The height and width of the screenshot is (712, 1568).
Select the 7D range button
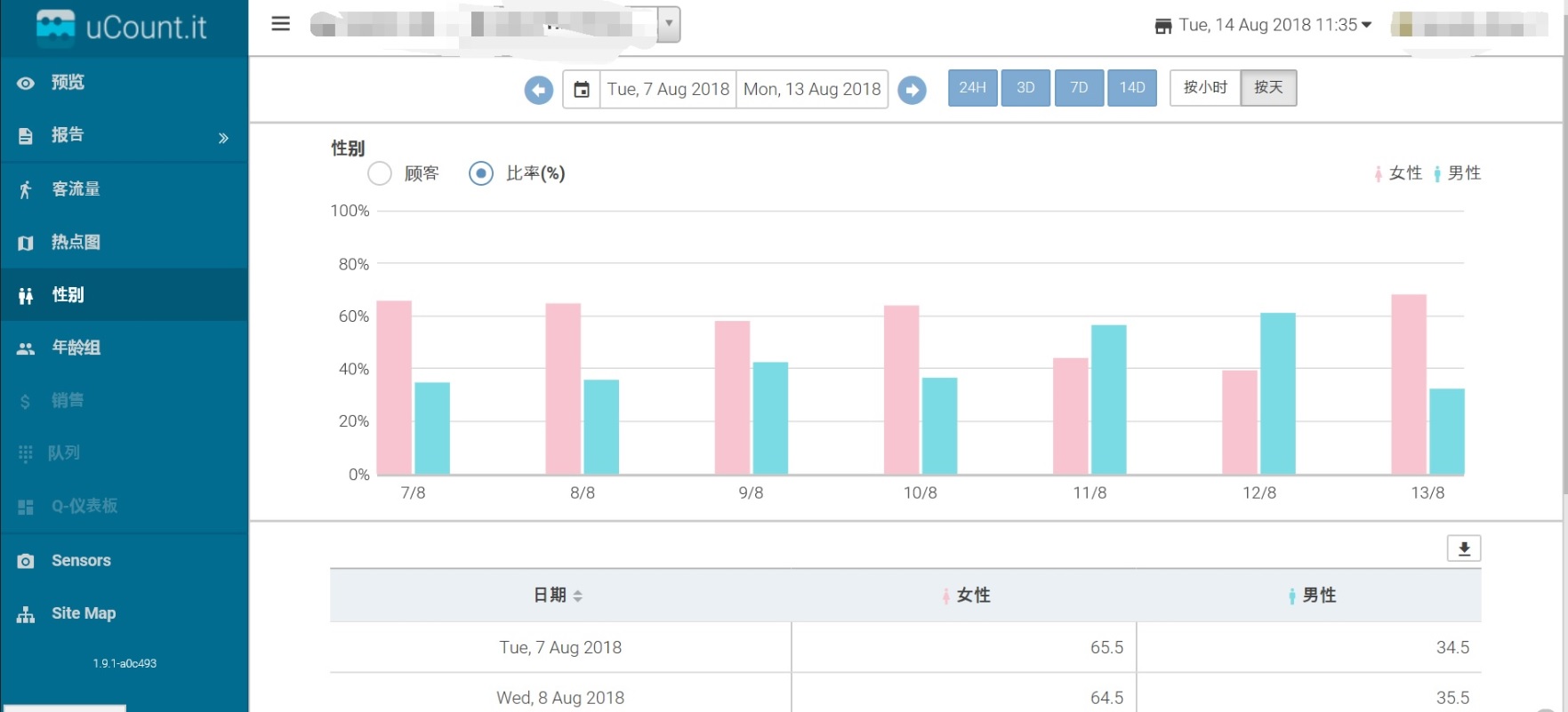point(1079,88)
